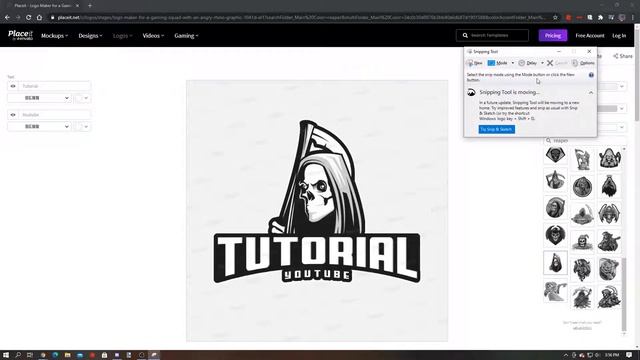640x360 pixels.
Task: Click the Snipping Tool help icon
Action: point(591,75)
